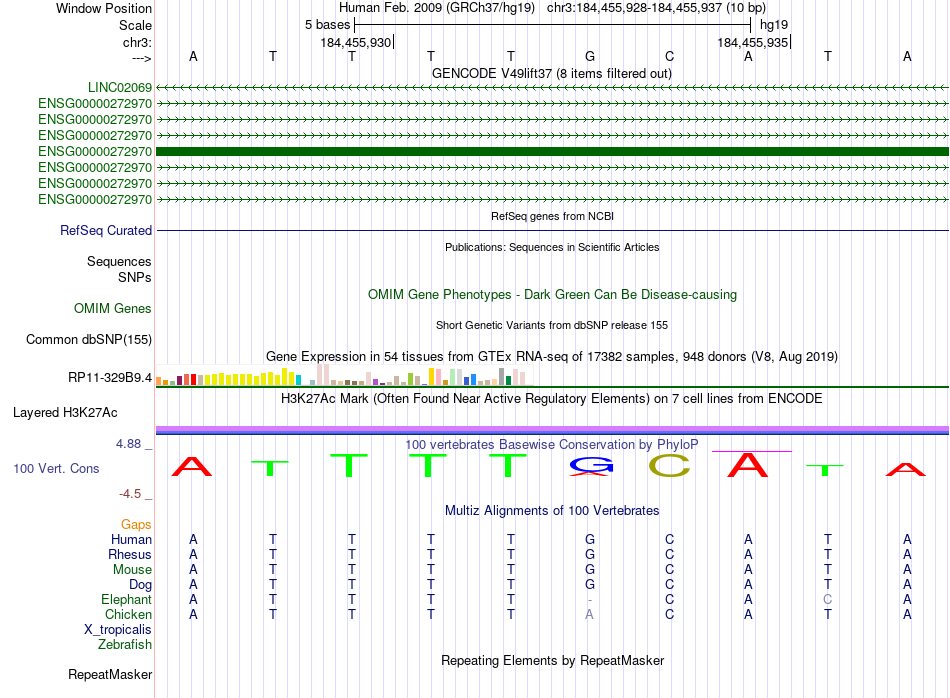Screen dimensions: 950x698
Task: Open the RefSeq Curated track label
Action: point(106,230)
